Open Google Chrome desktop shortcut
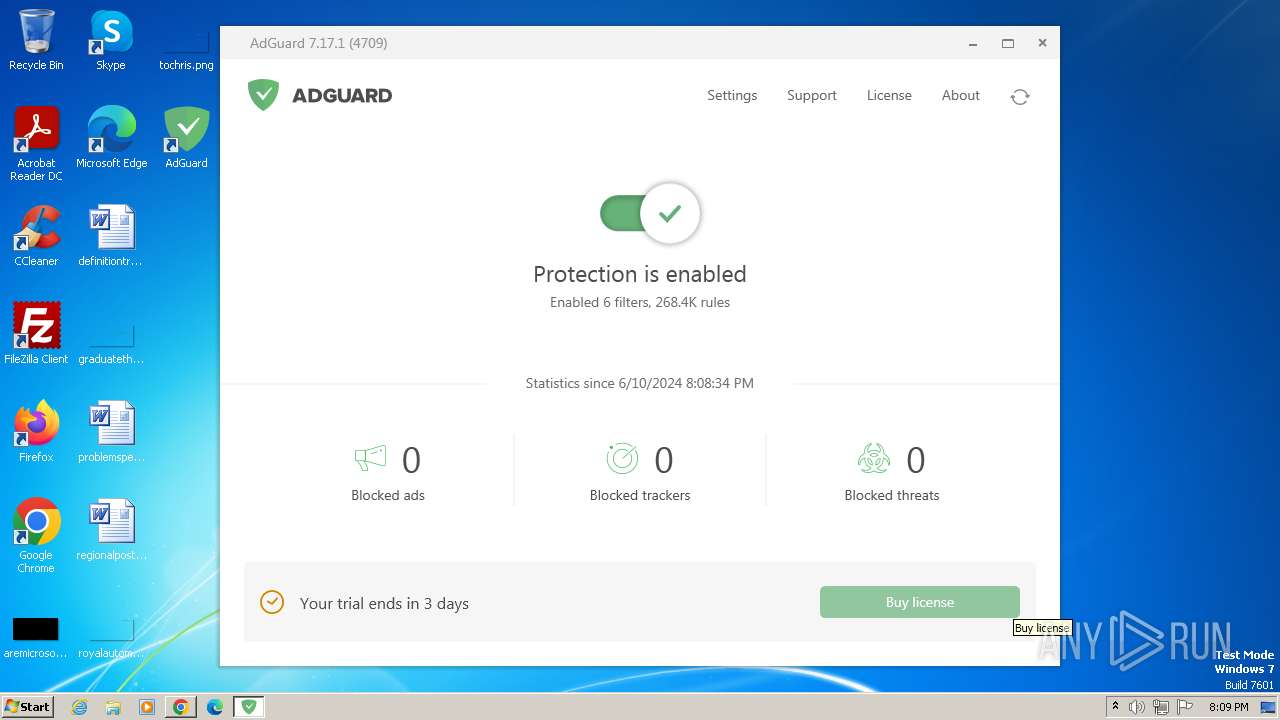Image resolution: width=1280 pixels, height=720 pixels. [x=36, y=536]
